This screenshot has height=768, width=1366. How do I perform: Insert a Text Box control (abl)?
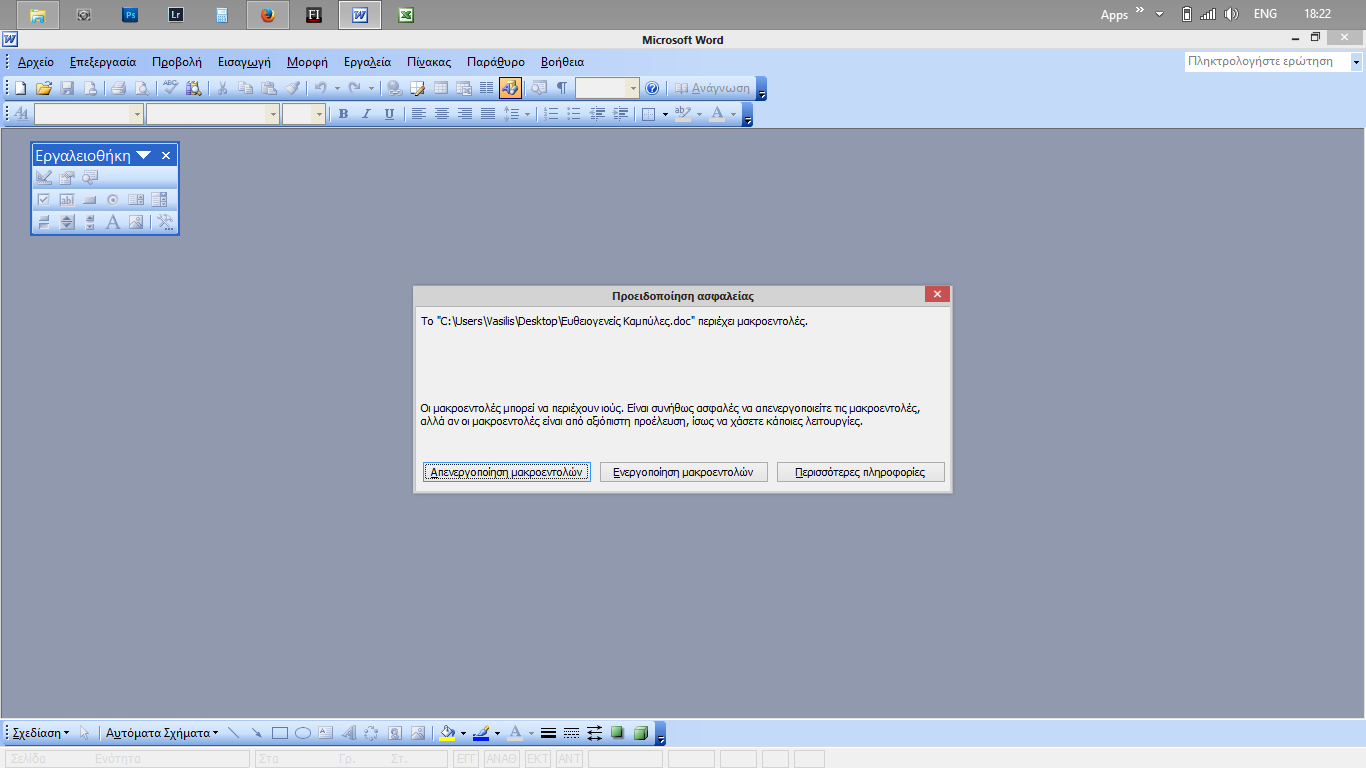point(67,199)
